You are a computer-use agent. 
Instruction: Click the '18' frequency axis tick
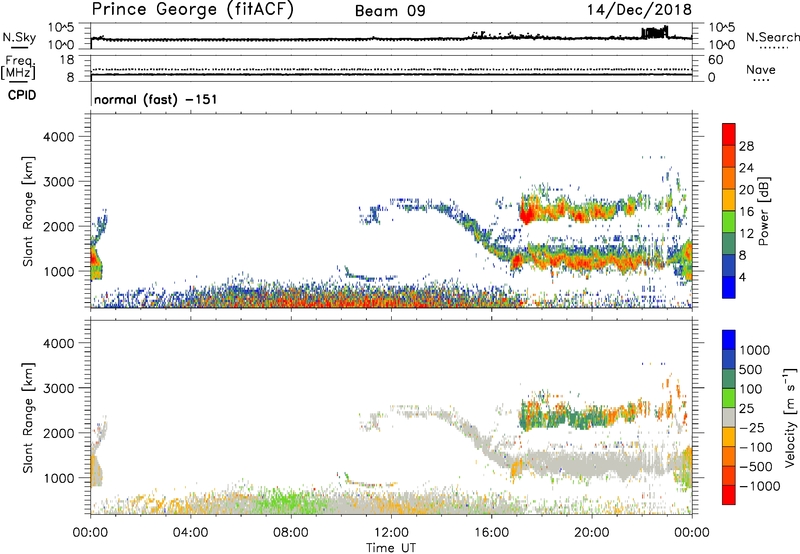[67, 60]
